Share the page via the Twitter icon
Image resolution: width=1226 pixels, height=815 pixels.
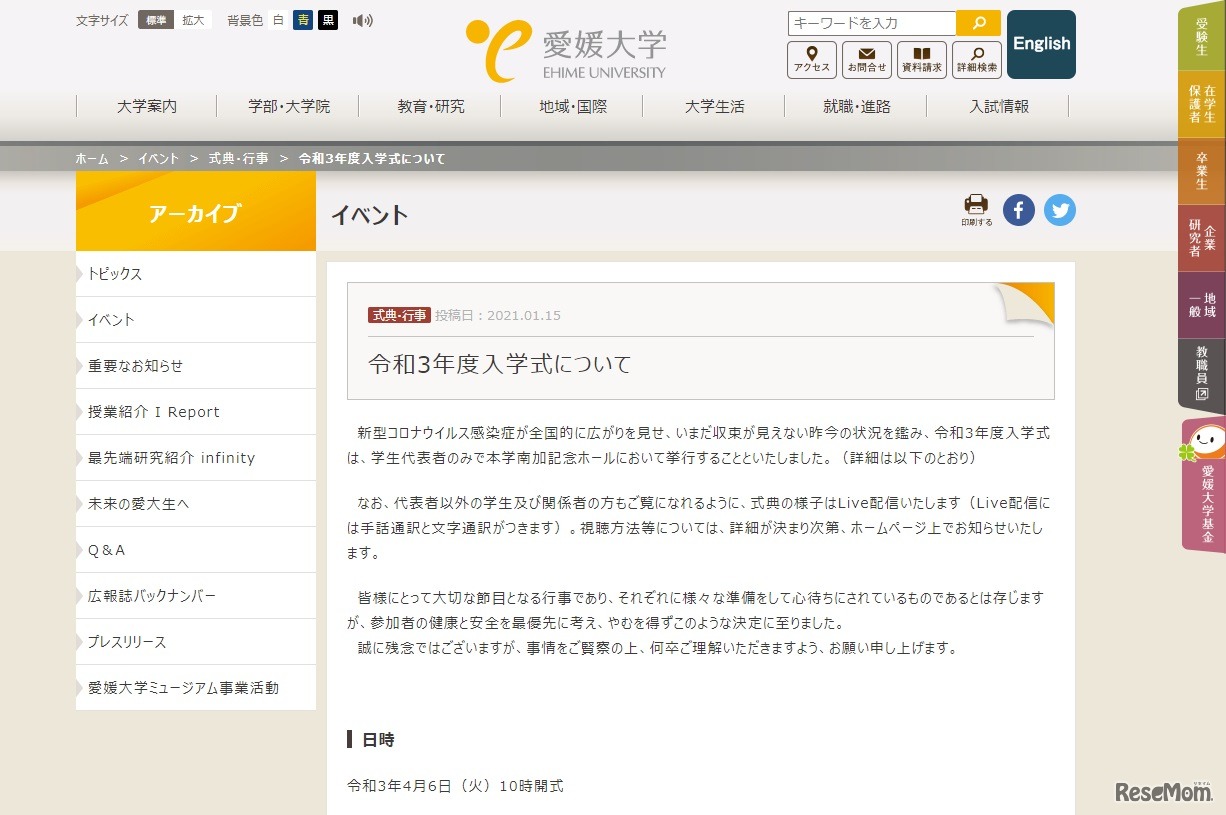click(1059, 210)
